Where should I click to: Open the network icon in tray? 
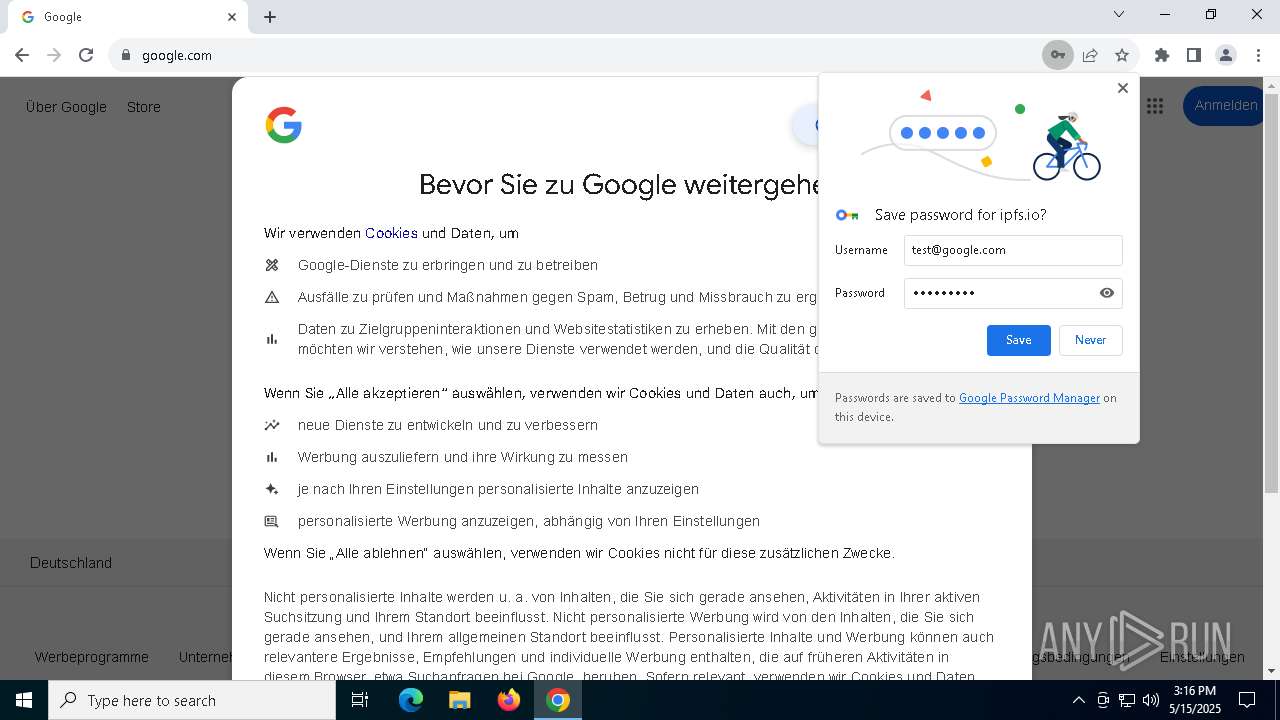tap(1127, 700)
